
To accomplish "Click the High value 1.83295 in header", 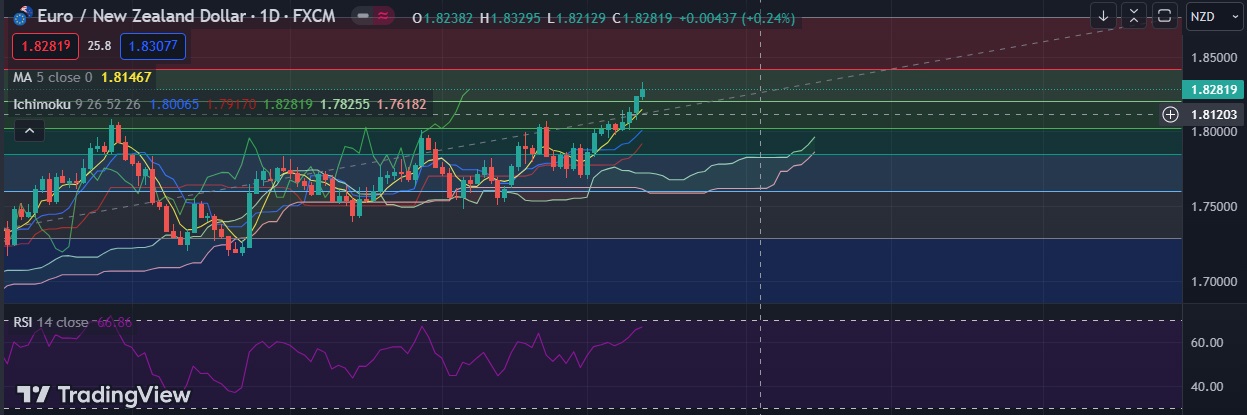I will (517, 17).
